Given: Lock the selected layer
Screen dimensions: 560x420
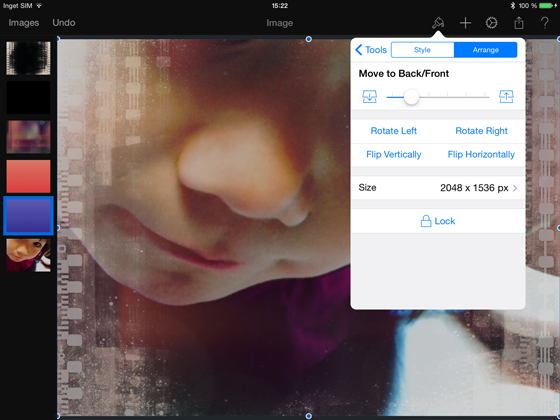Looking at the screenshot, I should (438, 221).
